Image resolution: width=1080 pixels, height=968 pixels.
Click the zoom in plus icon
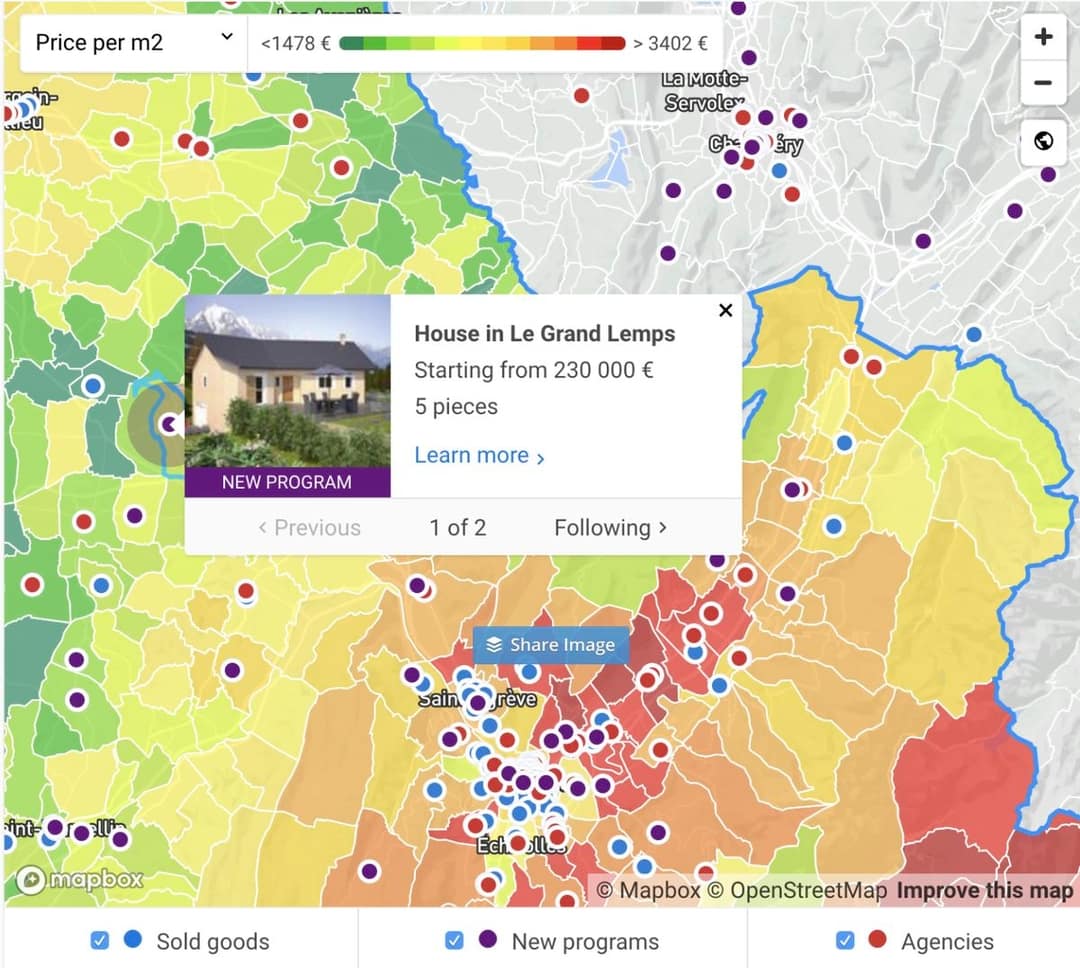(1043, 36)
